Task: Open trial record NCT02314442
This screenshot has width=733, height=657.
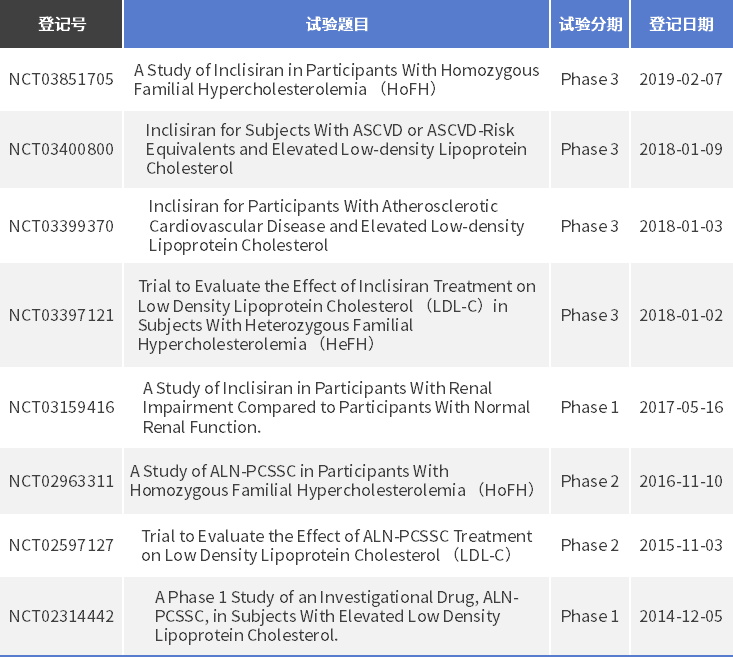Action: pos(61,616)
